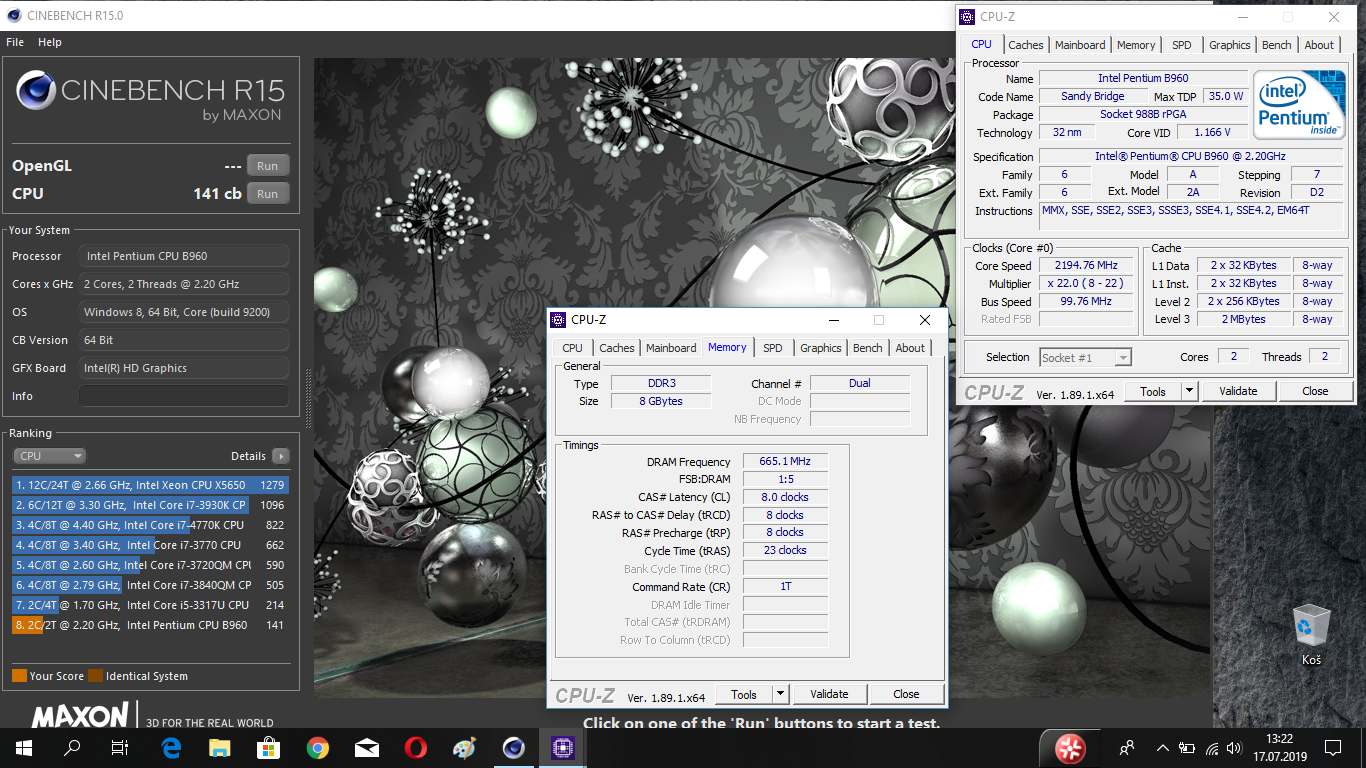Open About tab in Memory window

[x=910, y=348]
